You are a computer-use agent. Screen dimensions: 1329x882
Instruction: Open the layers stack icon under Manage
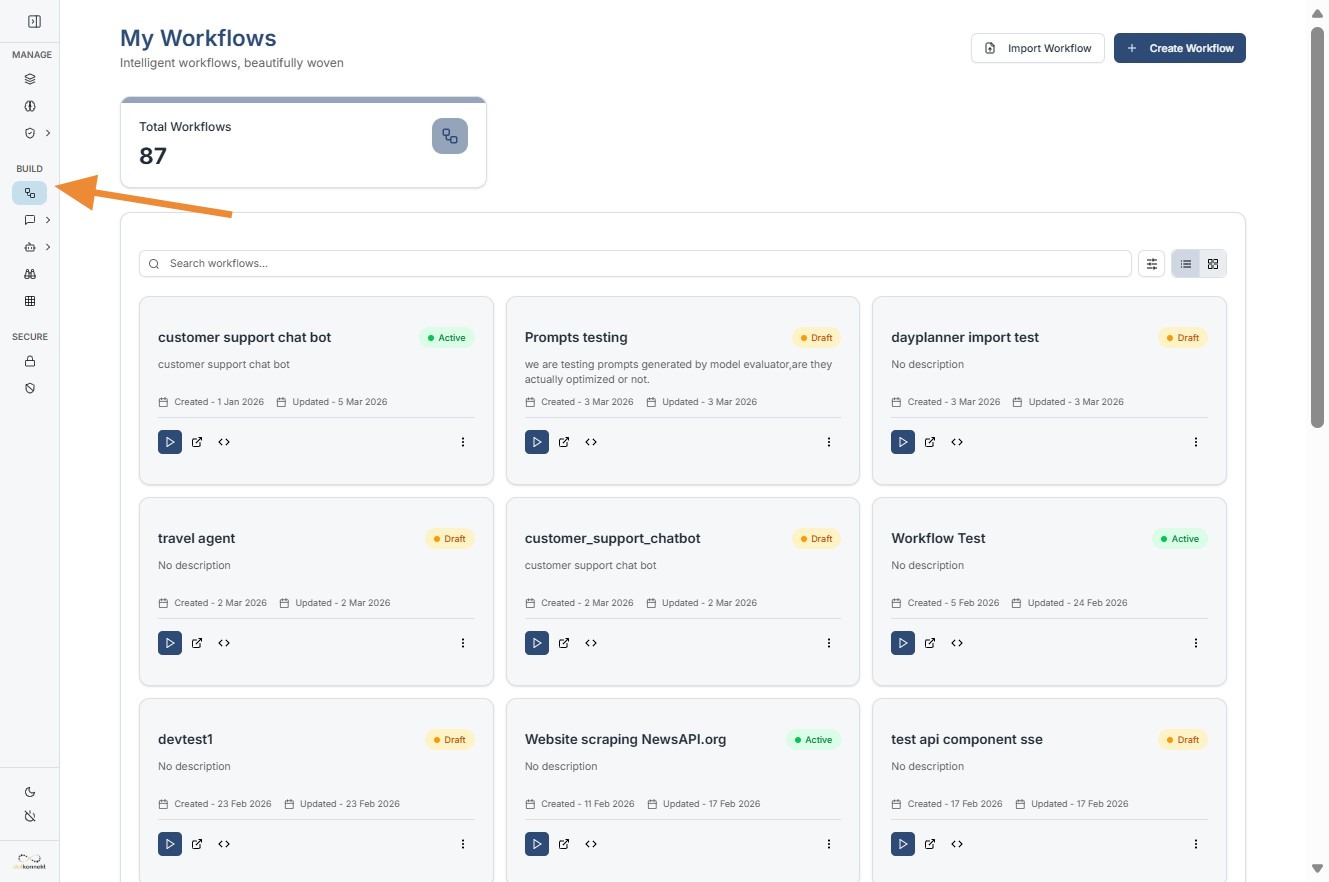coord(30,78)
